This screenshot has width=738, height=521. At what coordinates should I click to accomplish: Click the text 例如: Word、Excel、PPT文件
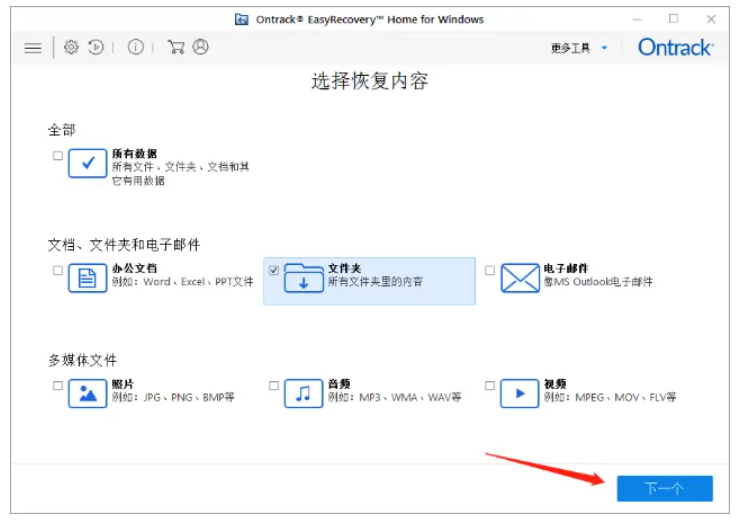tap(183, 282)
